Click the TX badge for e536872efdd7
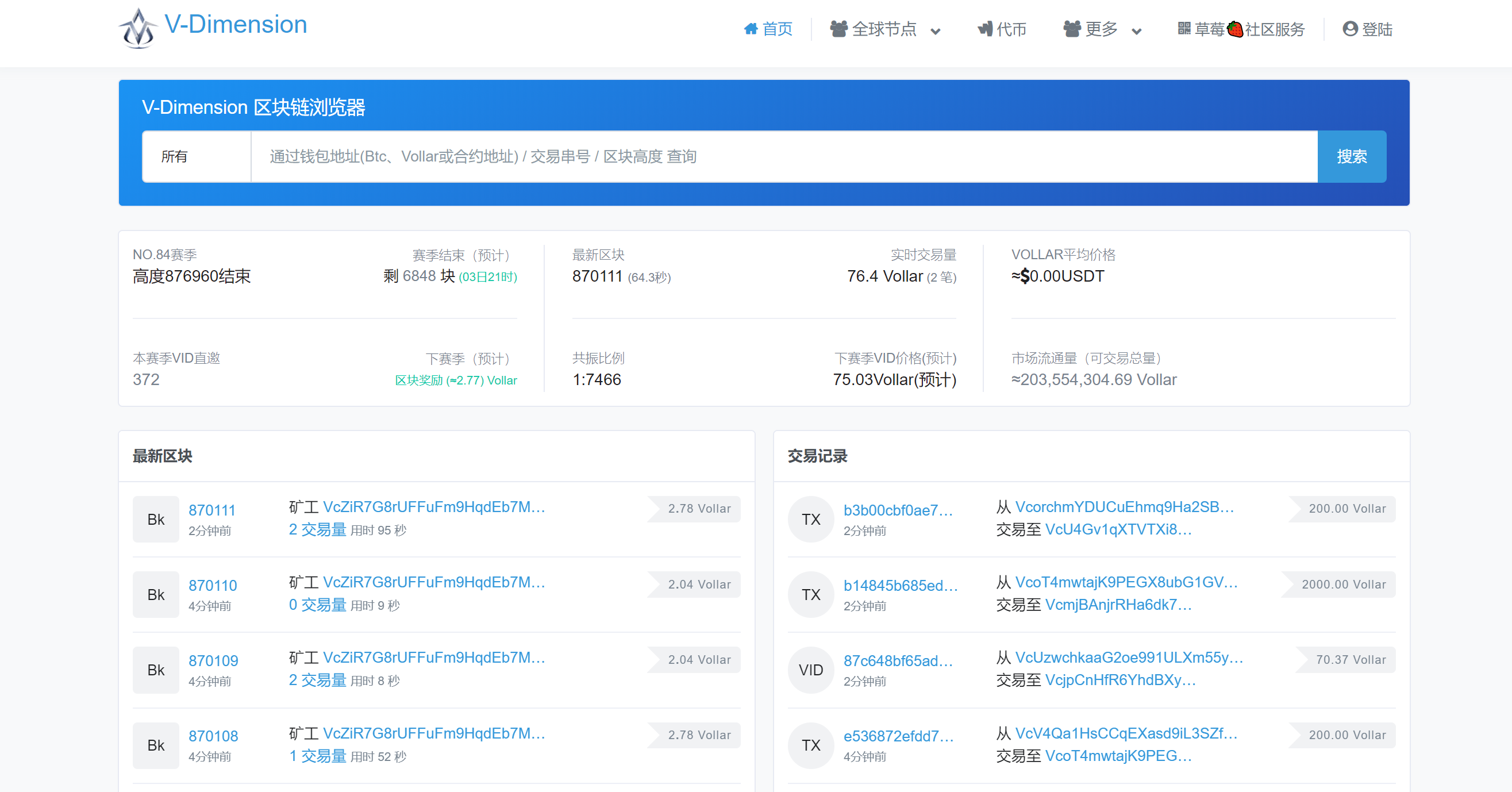Screen dimensions: 1512x792 coord(810,745)
